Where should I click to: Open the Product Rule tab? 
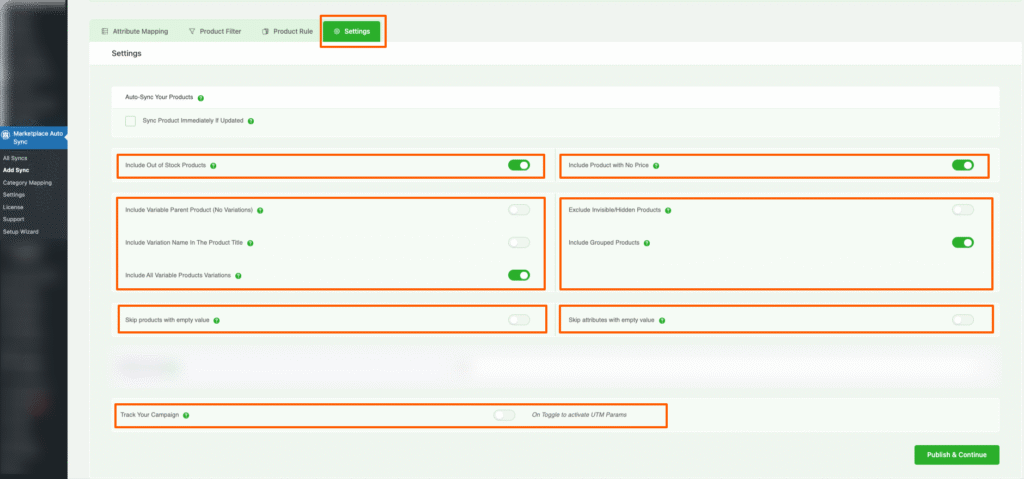[287, 31]
